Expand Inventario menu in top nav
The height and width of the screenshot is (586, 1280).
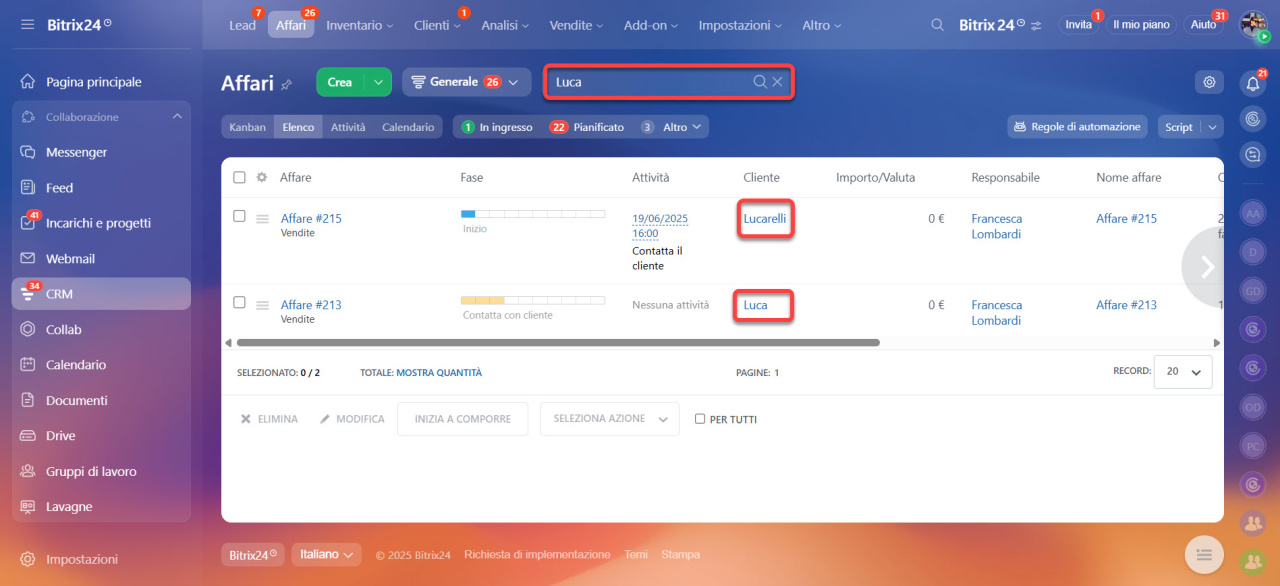coord(360,25)
